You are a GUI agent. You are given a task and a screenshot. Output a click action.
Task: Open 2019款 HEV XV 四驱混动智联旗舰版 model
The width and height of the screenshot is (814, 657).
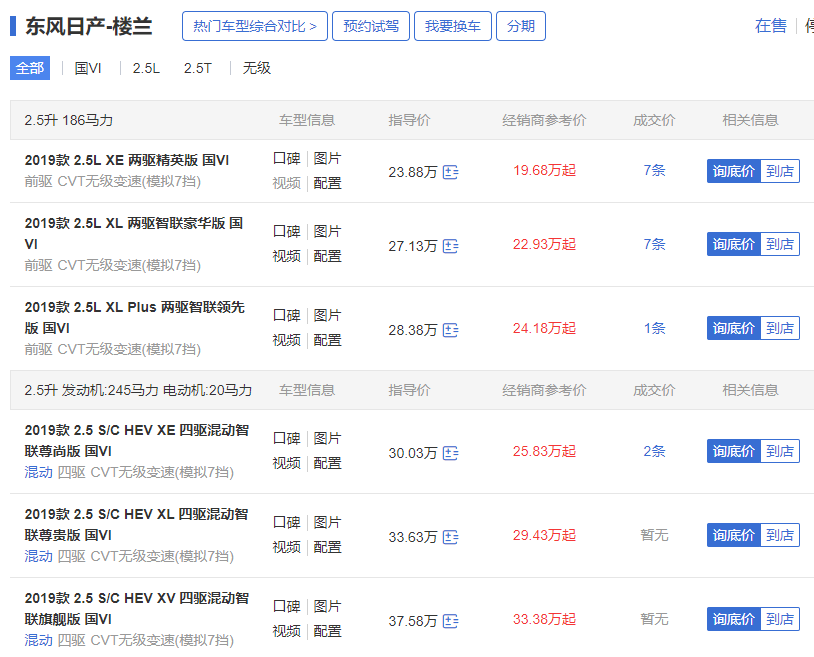[x=137, y=609]
